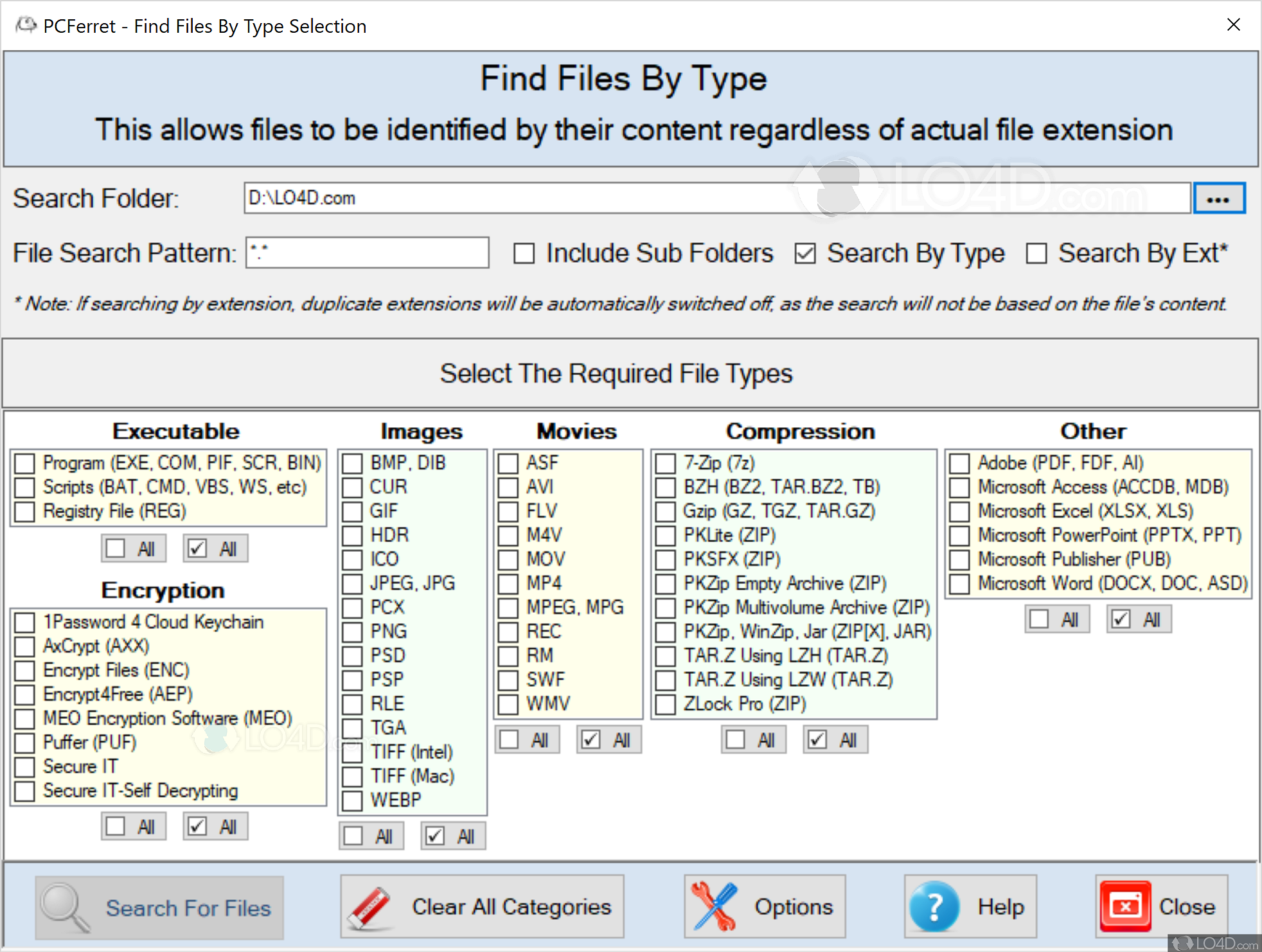This screenshot has width=1262, height=952.
Task: Click the Search For Files button label
Action: (188, 908)
